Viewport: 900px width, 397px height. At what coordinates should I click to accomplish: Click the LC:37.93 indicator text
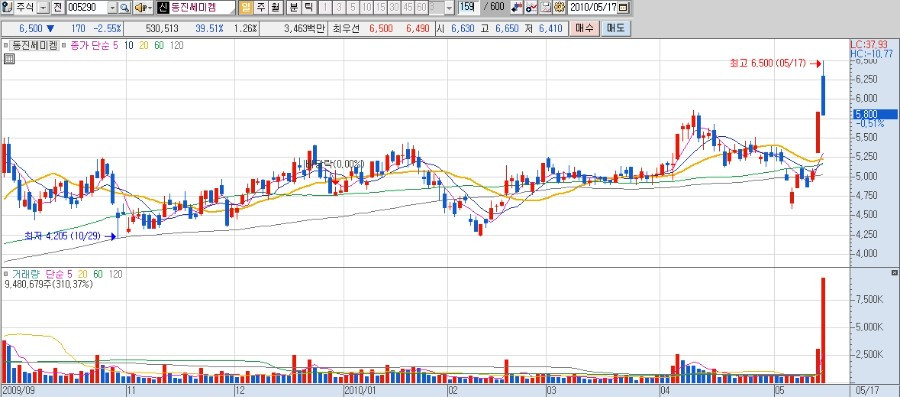click(x=868, y=44)
